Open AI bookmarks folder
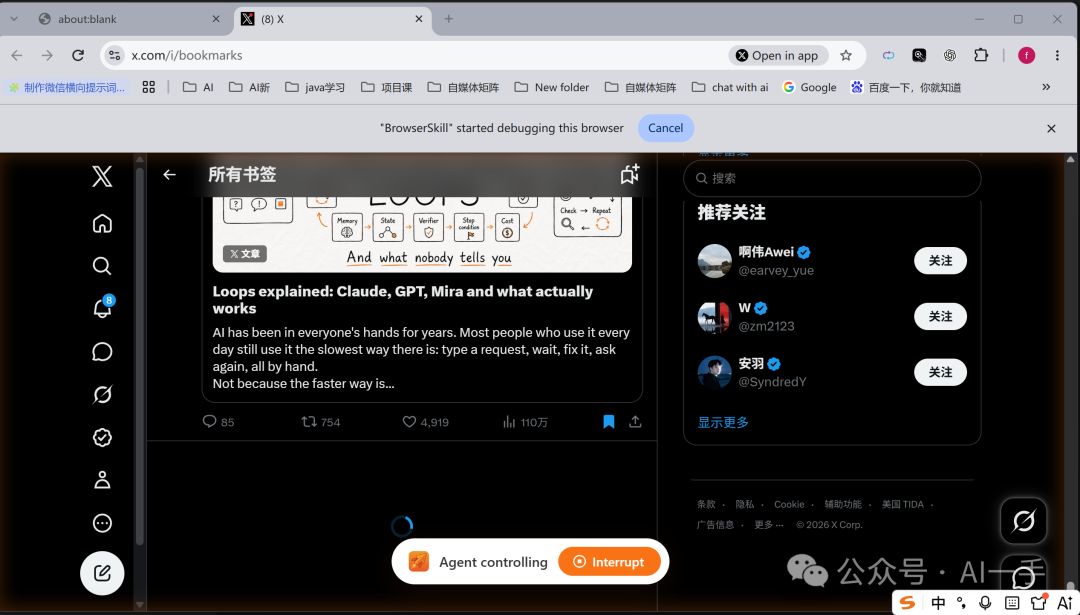Image resolution: width=1080 pixels, height=615 pixels. pyautogui.click(x=198, y=87)
